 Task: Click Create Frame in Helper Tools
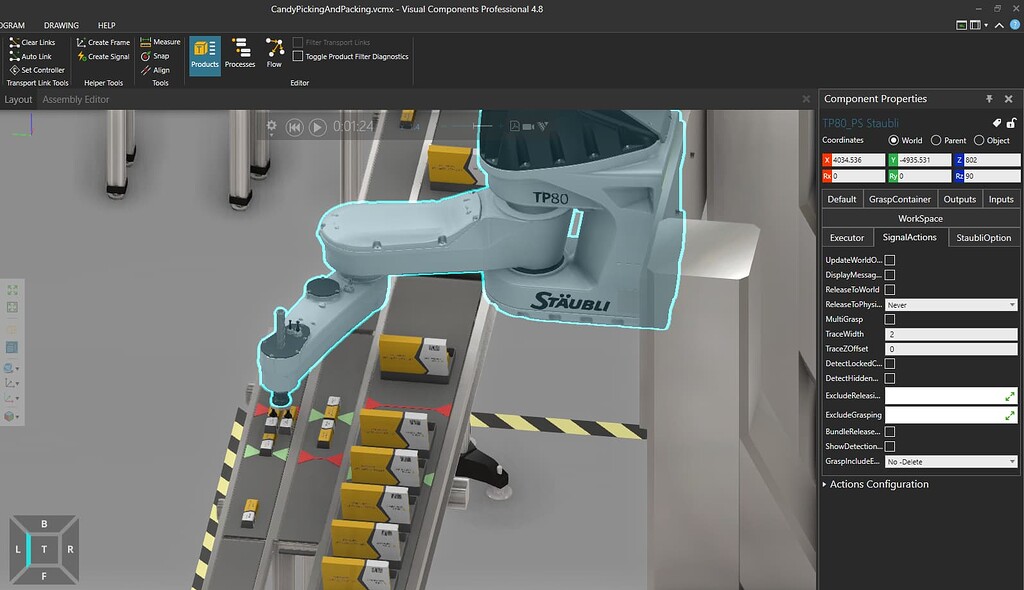tap(103, 42)
